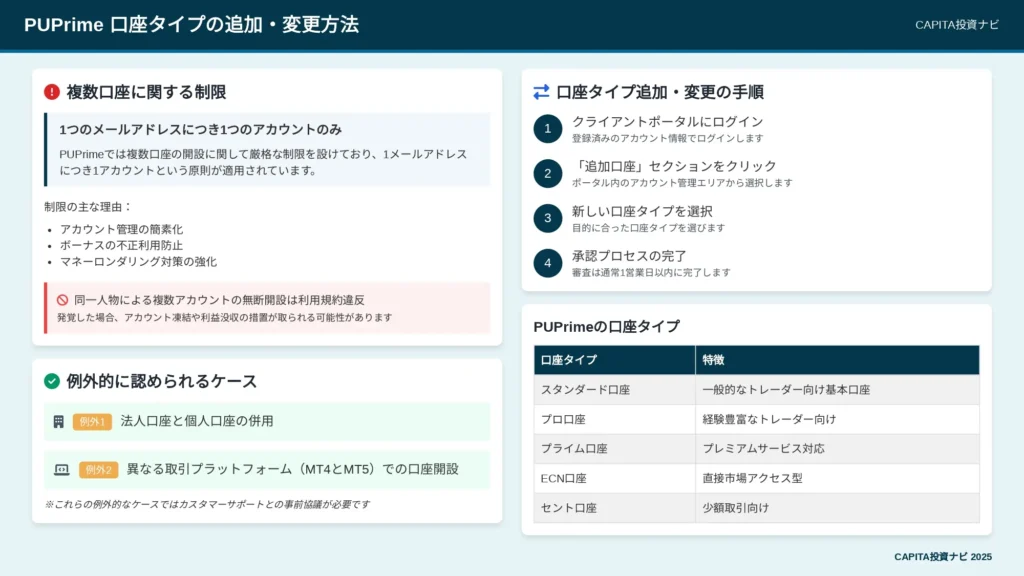Click the 特徴 column header

[x=838, y=360]
